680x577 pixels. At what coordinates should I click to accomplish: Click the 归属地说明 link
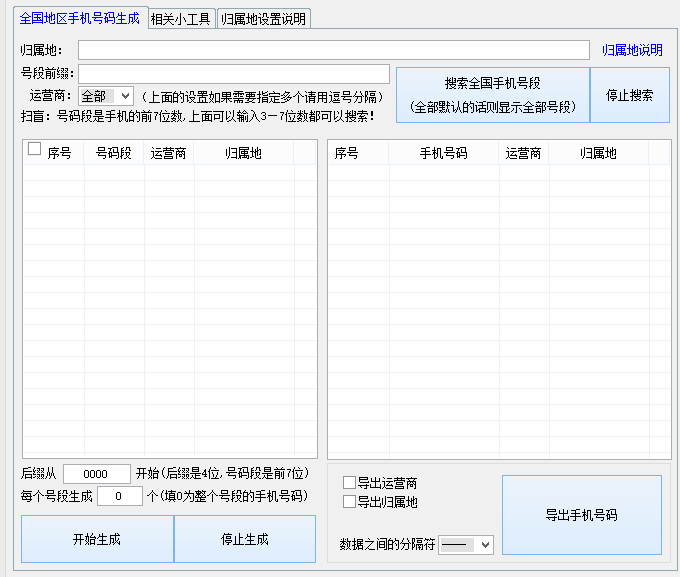pos(632,50)
